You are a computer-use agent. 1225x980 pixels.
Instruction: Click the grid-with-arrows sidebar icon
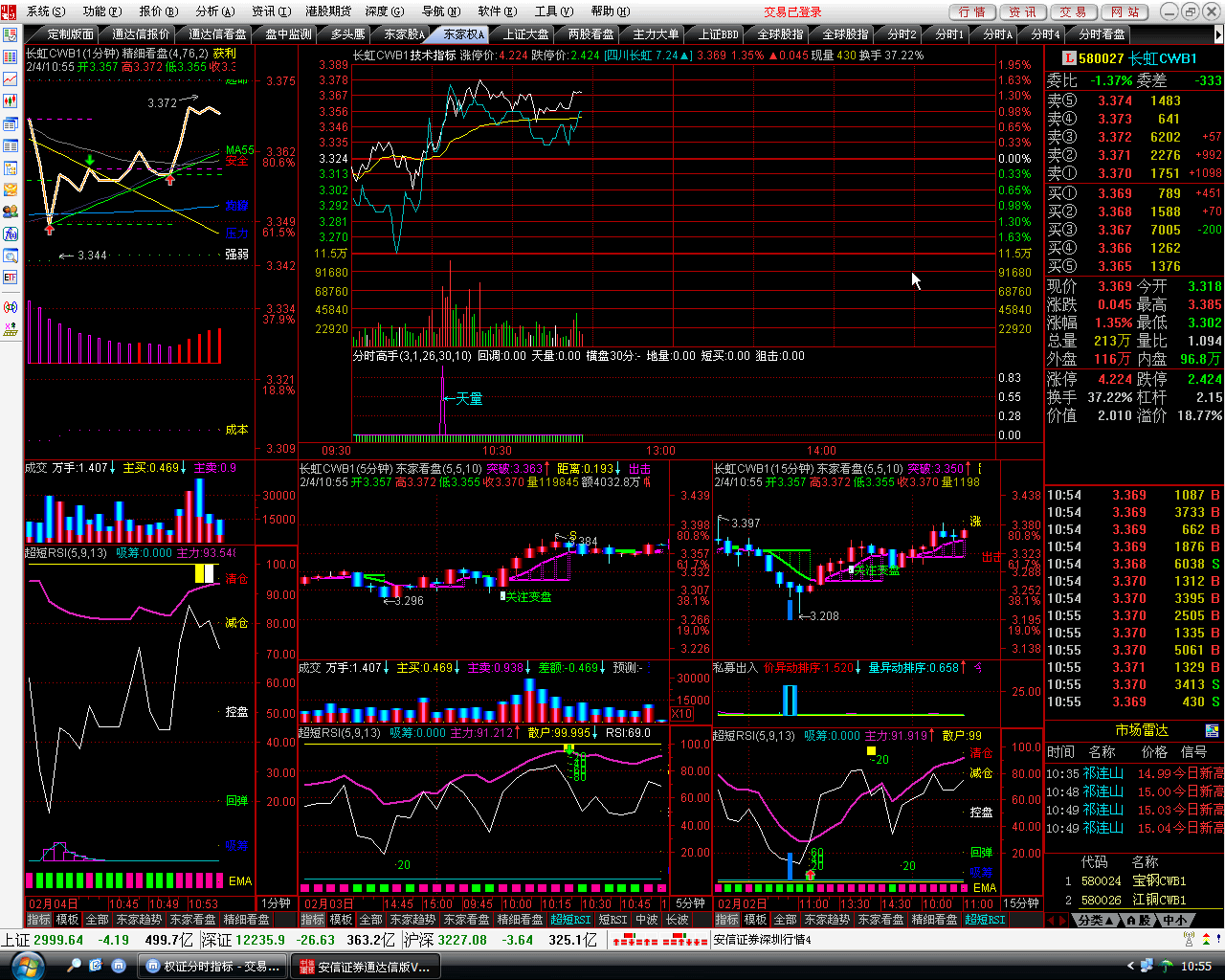pyautogui.click(x=11, y=329)
